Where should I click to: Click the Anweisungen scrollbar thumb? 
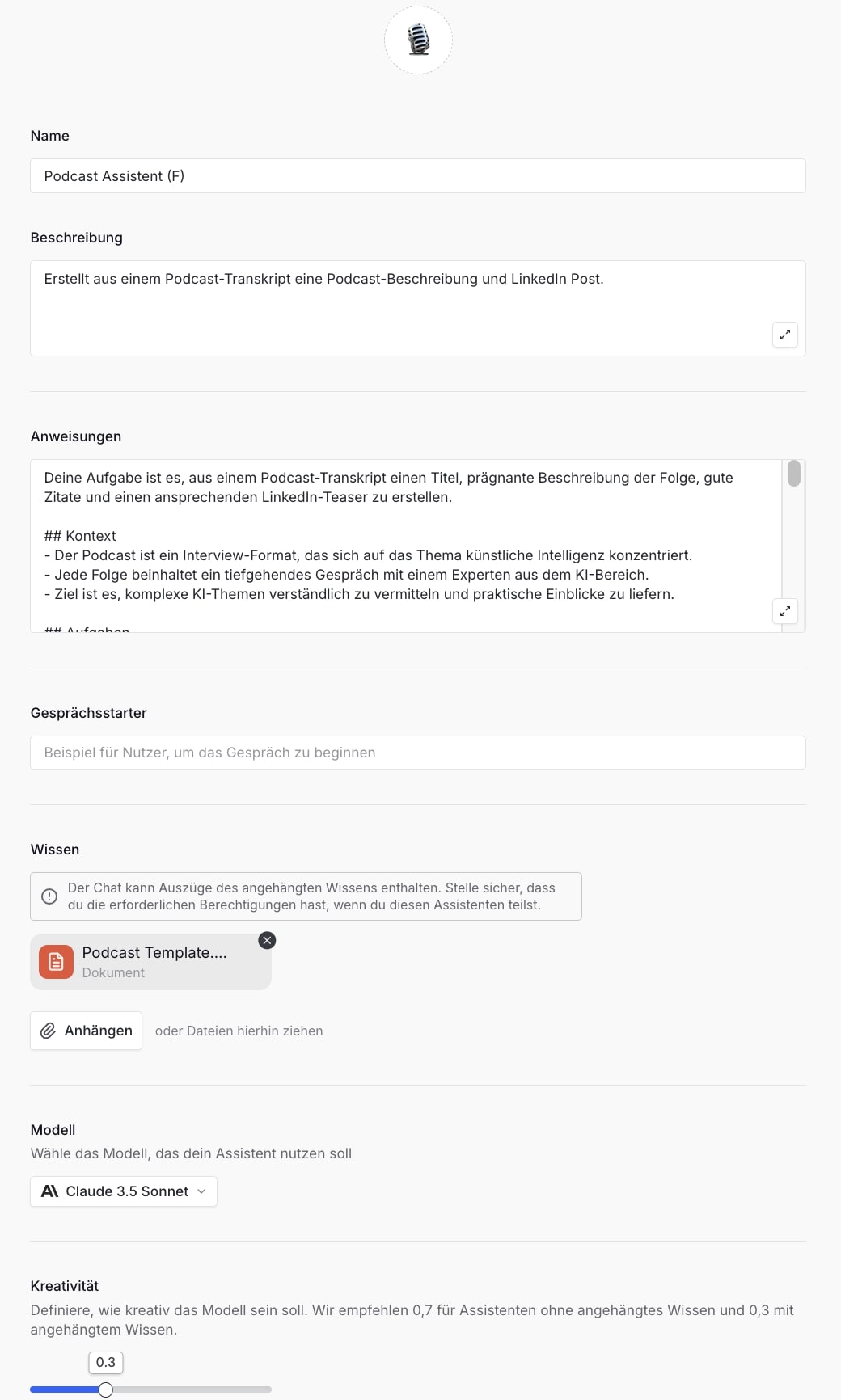[794, 474]
